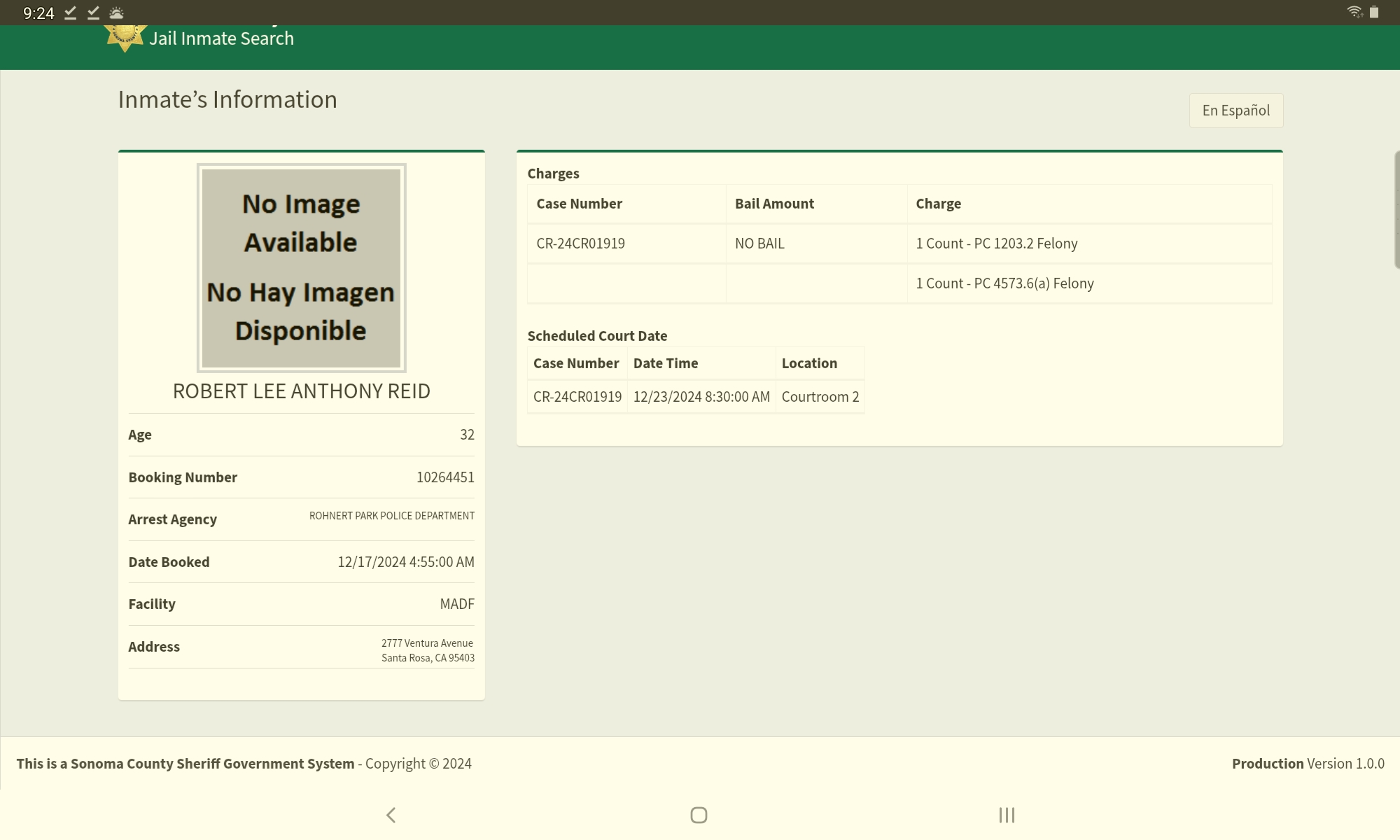This screenshot has height=840, width=1400.
Task: Select case CR-24CR01919 in Charges table
Action: [580, 244]
